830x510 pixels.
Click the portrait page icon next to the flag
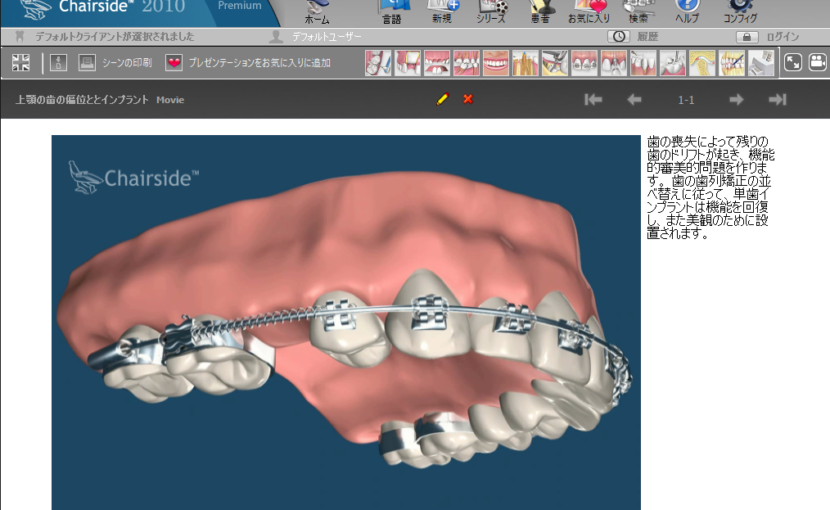pyautogui.click(x=58, y=62)
